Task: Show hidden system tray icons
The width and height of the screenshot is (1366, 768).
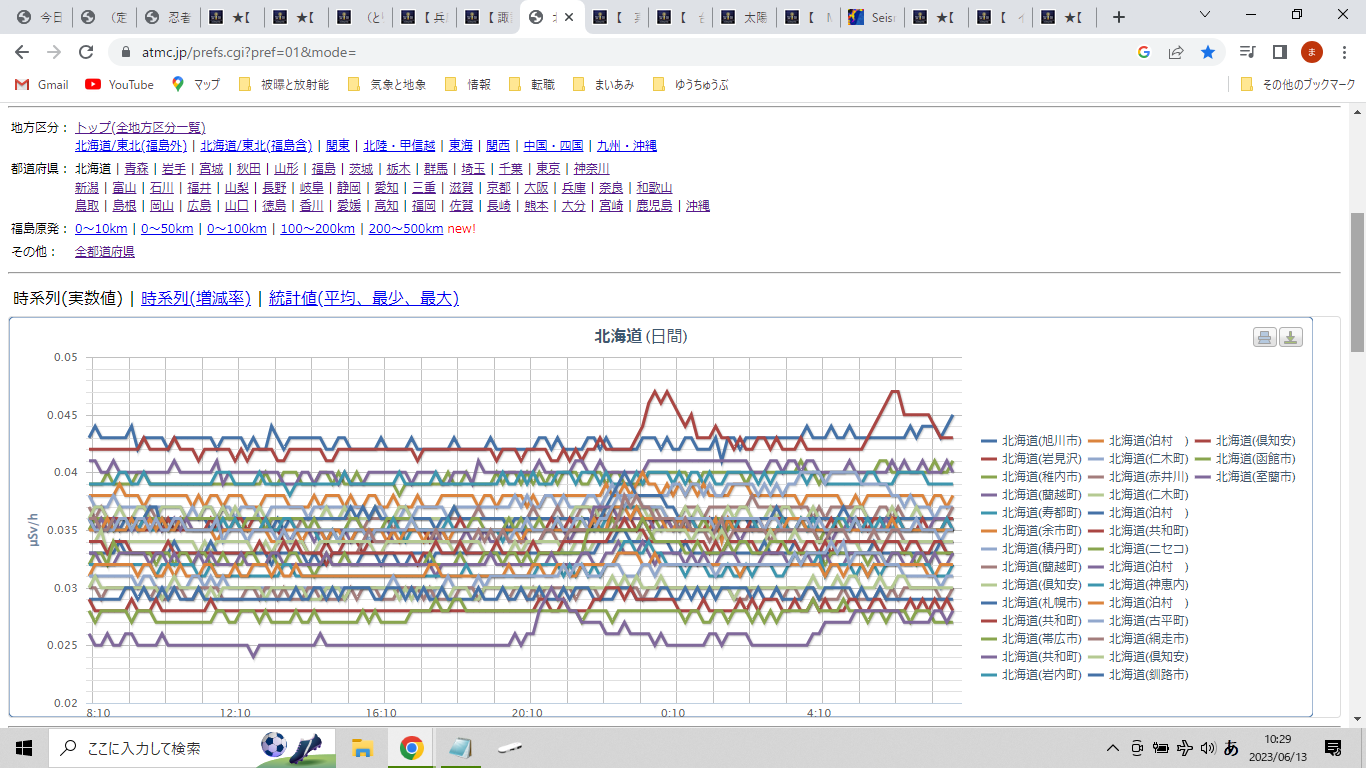Action: [x=1112, y=747]
